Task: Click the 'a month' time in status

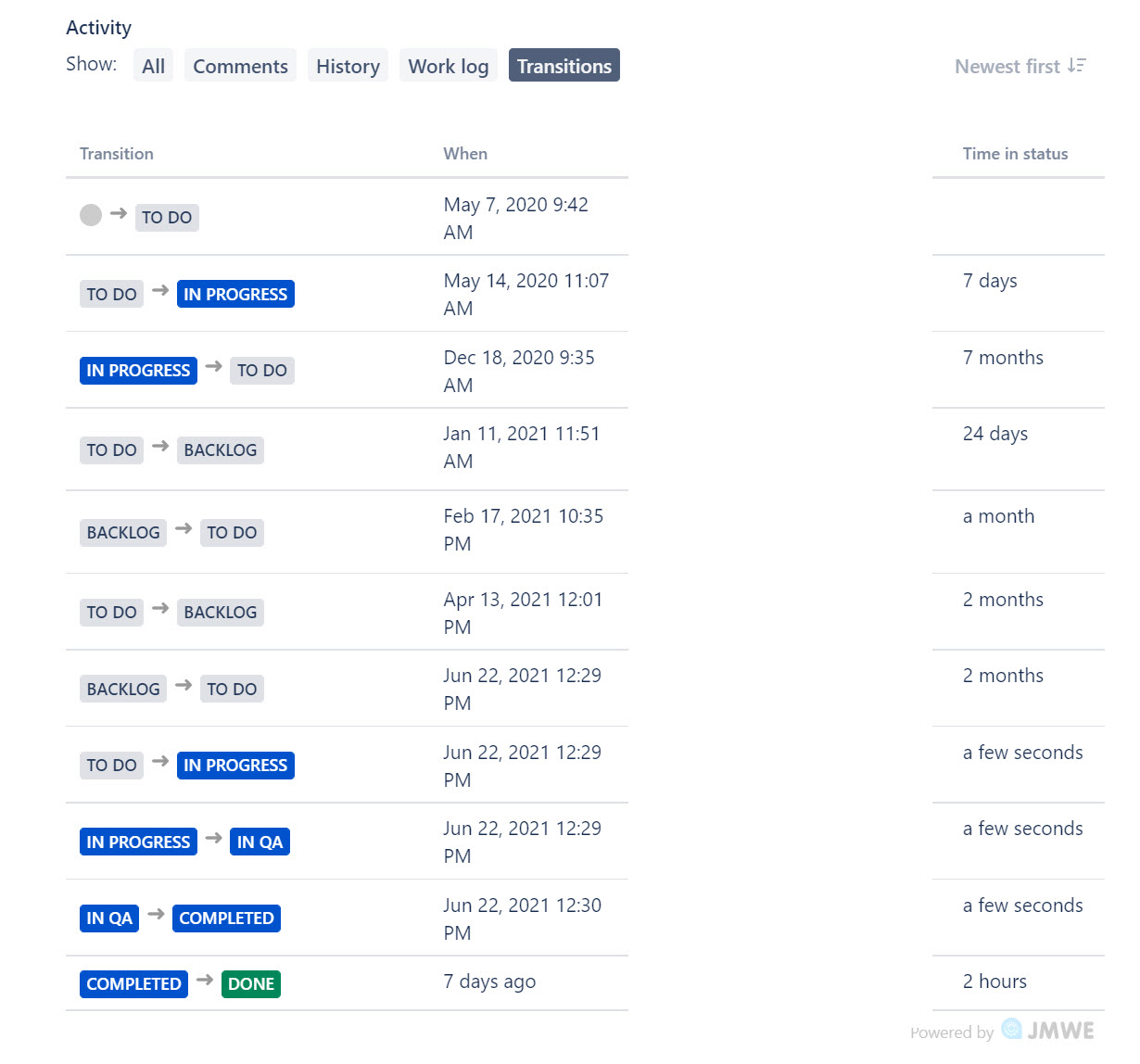Action: pos(998,516)
